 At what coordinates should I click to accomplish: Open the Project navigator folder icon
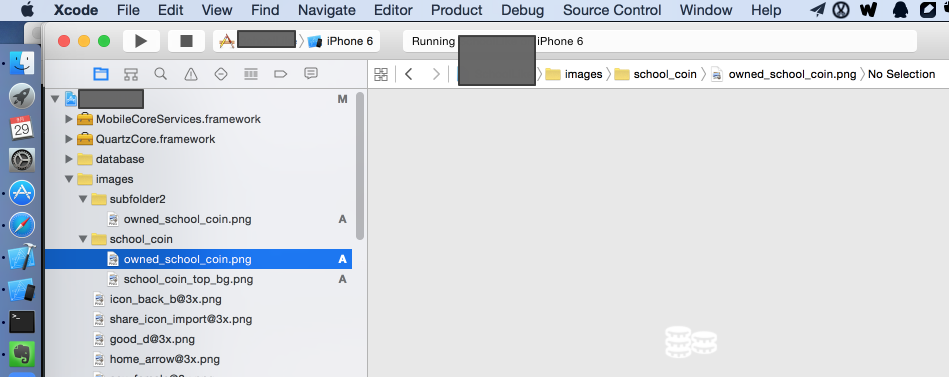[100, 74]
